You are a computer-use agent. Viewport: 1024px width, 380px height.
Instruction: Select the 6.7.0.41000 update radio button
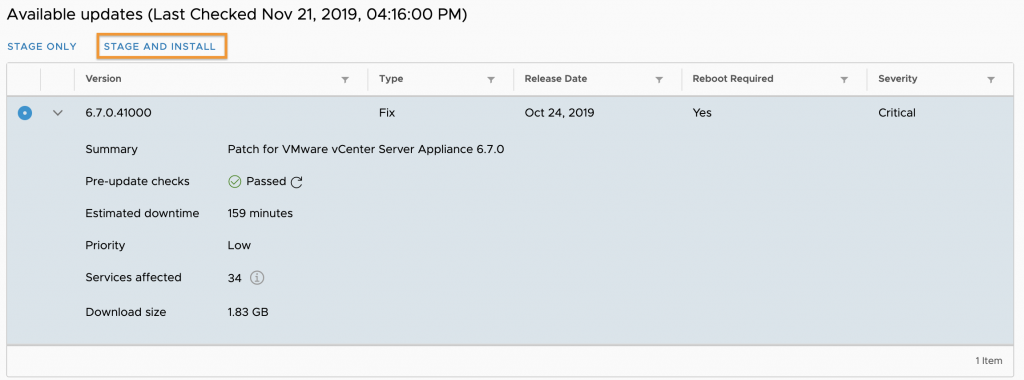click(25, 113)
